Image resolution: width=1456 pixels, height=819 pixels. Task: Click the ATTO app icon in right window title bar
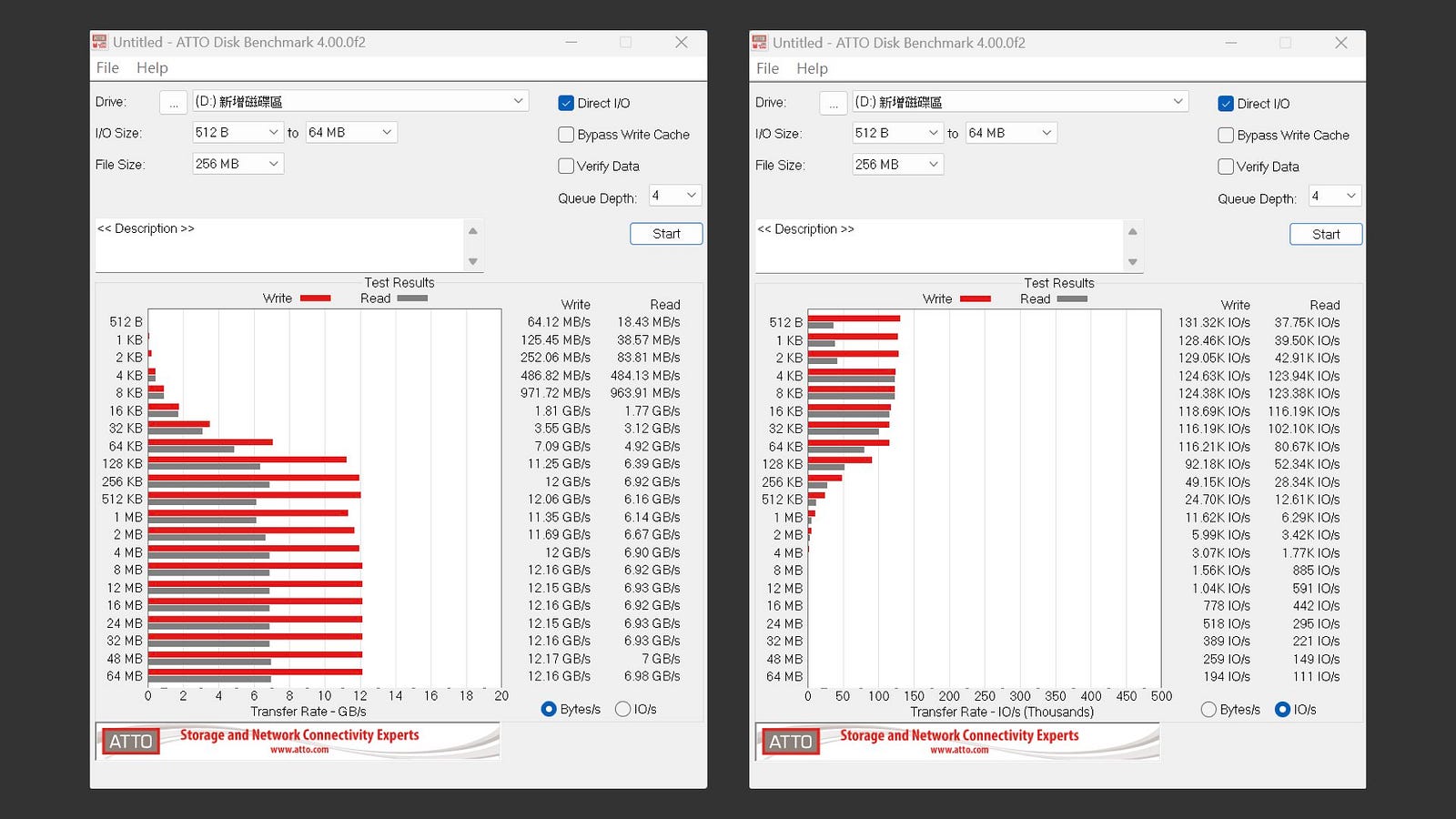[x=759, y=43]
